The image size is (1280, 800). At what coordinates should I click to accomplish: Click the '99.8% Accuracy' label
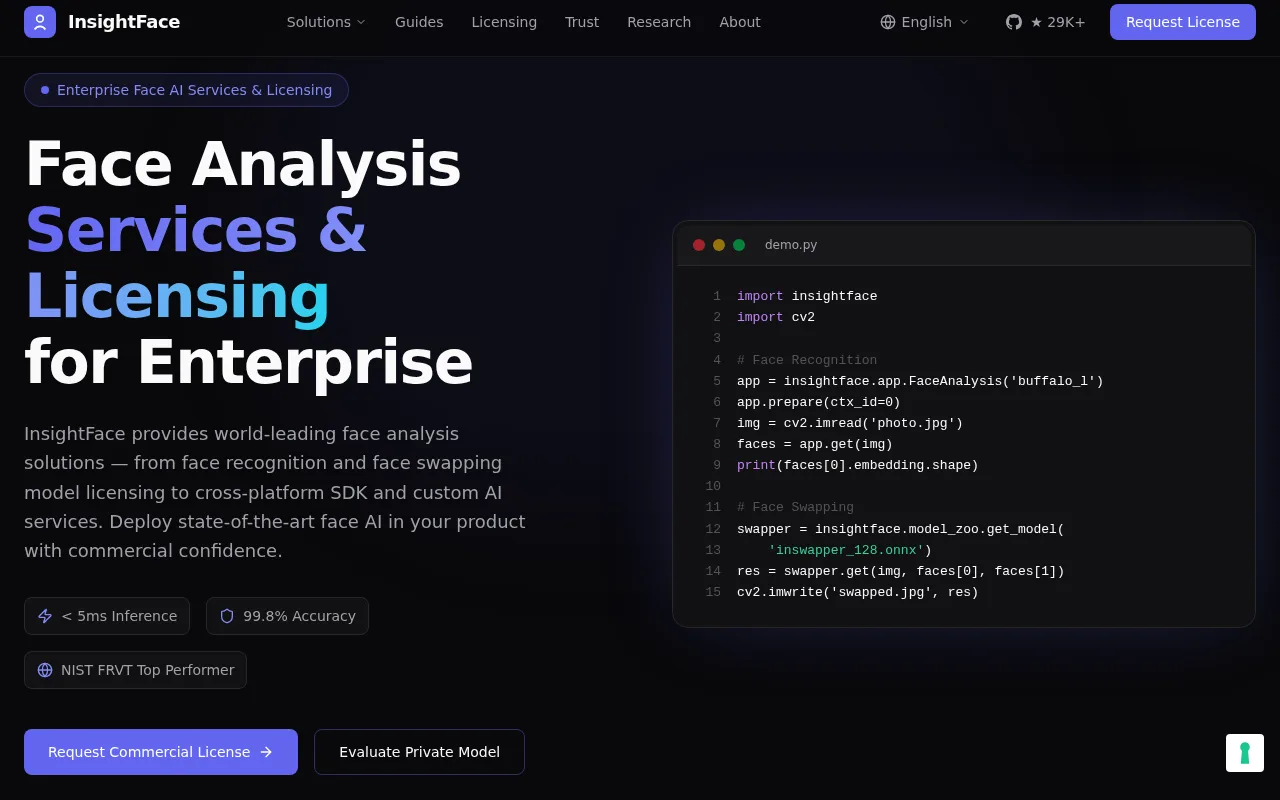click(299, 616)
